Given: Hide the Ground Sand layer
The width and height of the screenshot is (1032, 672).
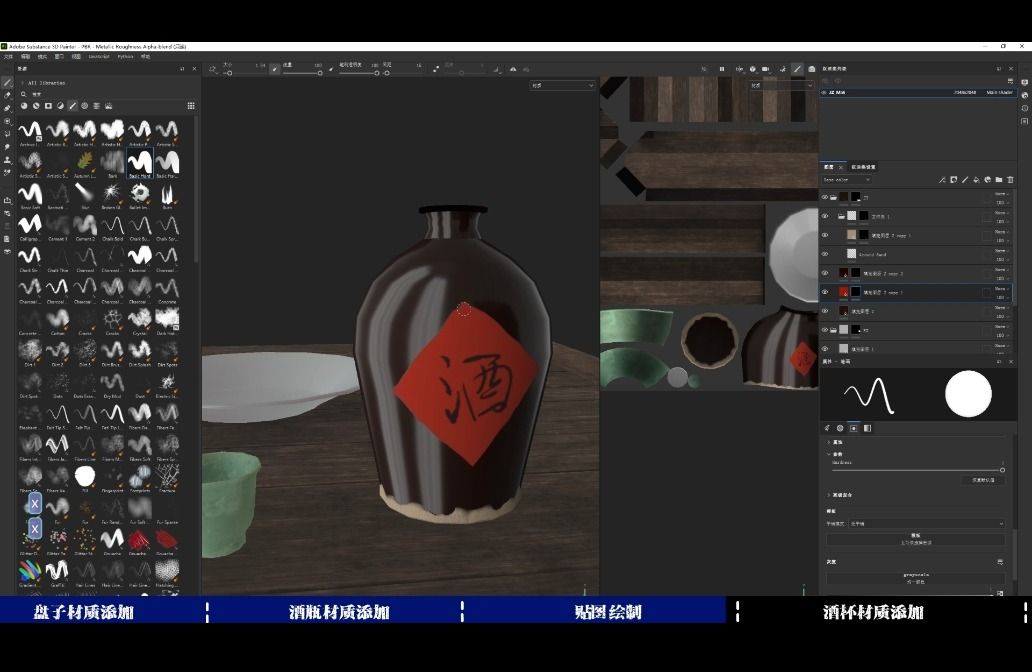Looking at the screenshot, I should tap(825, 254).
